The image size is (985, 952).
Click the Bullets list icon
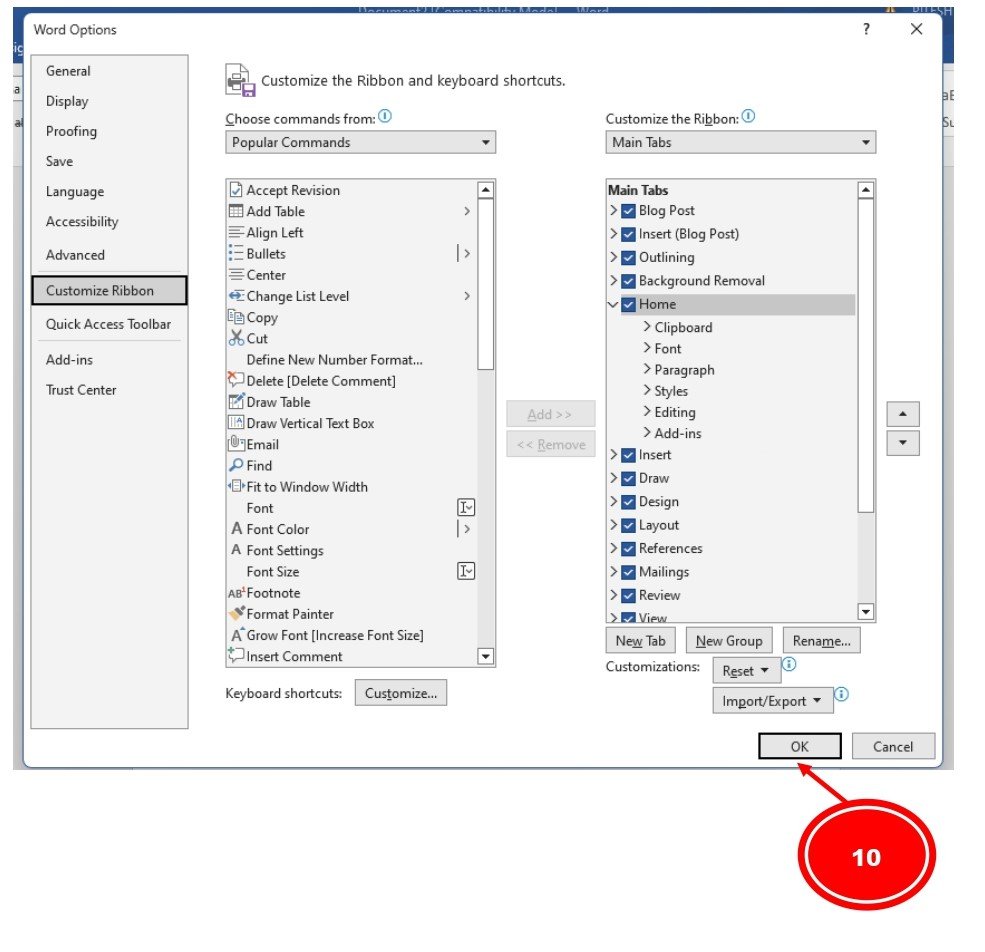pyautogui.click(x=236, y=253)
